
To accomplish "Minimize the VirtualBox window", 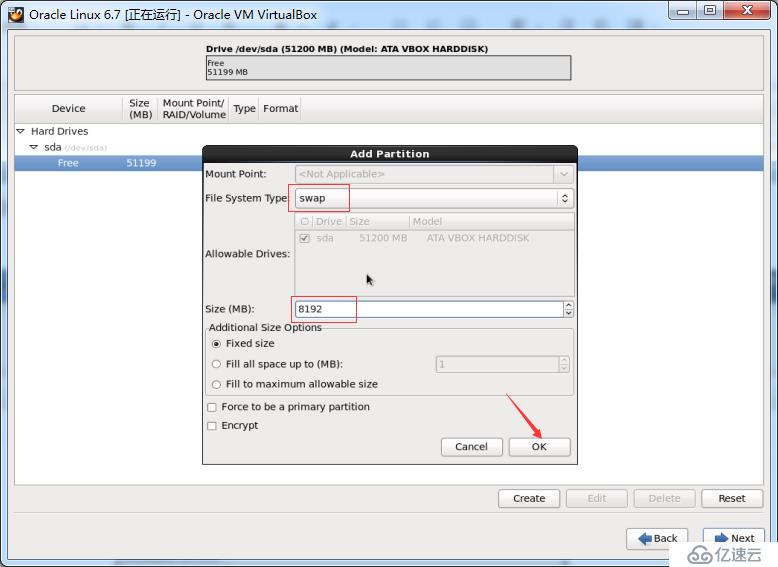I will [683, 10].
